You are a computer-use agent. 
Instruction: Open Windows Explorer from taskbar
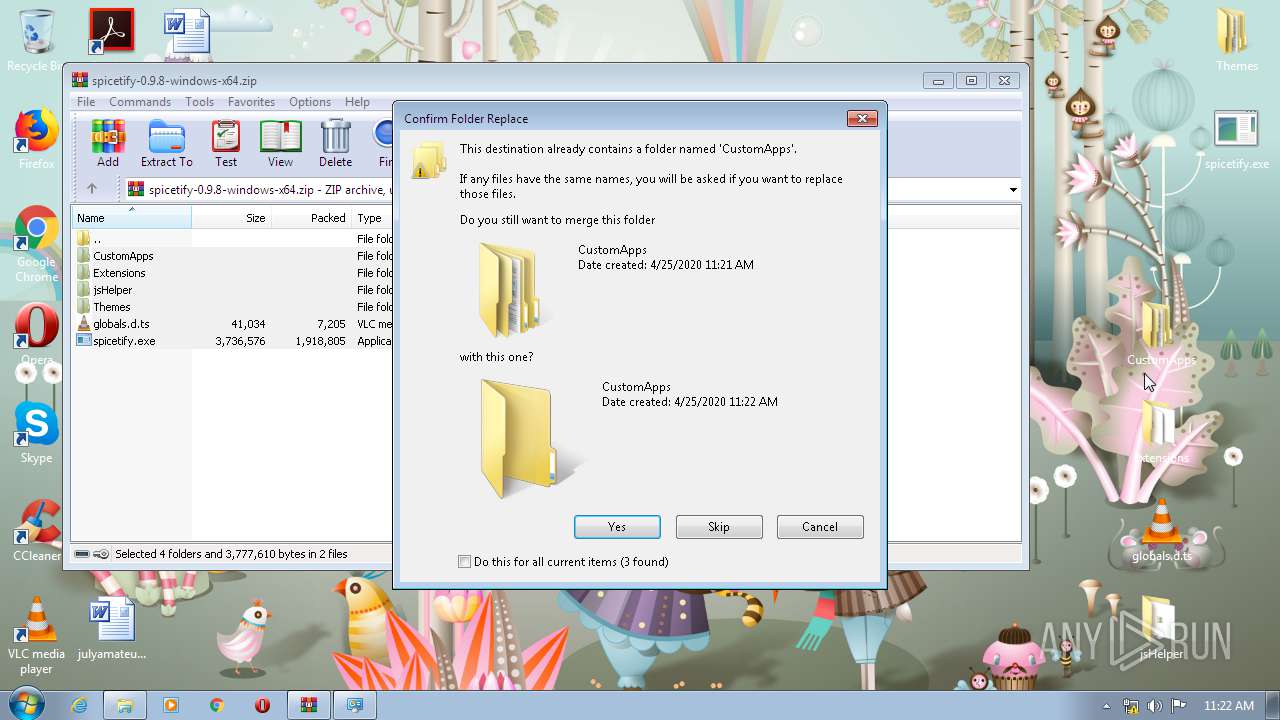pyautogui.click(x=125, y=705)
